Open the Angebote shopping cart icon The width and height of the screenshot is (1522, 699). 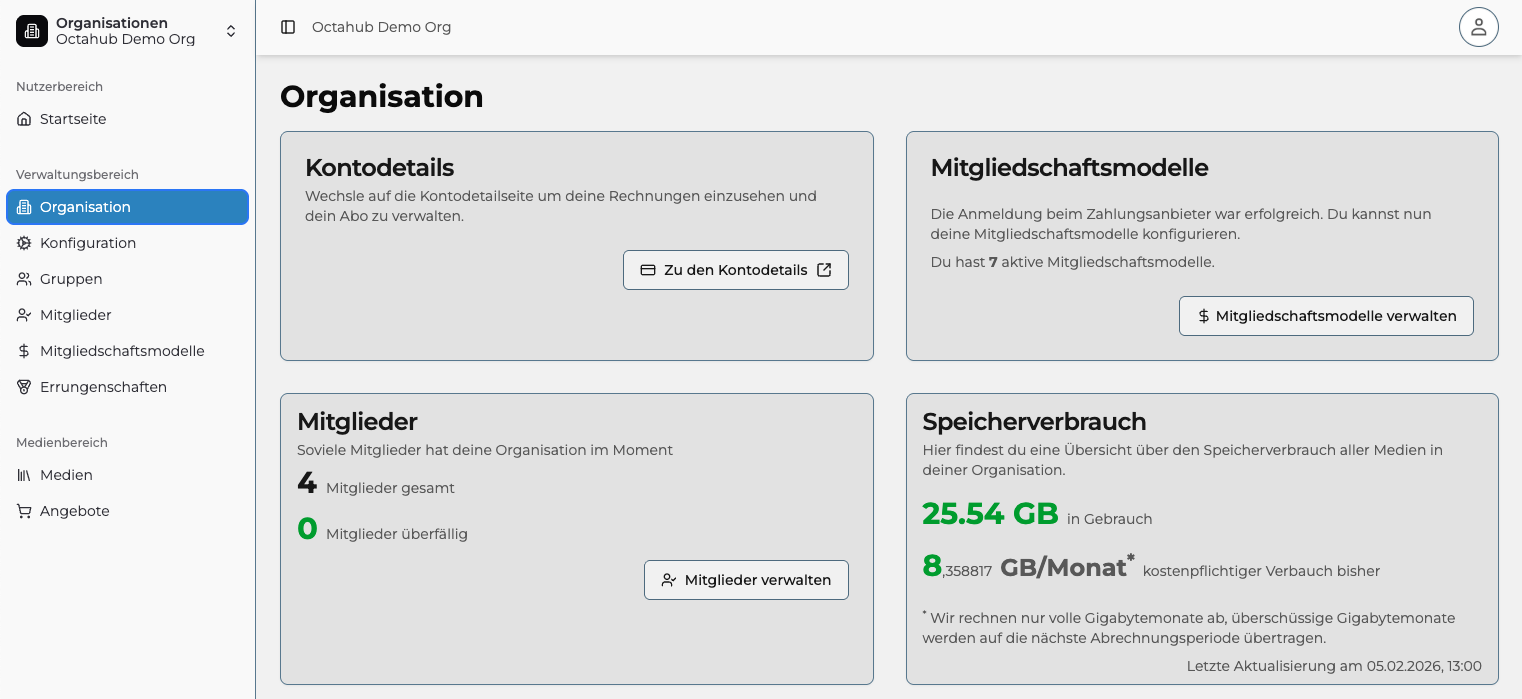click(x=23, y=511)
